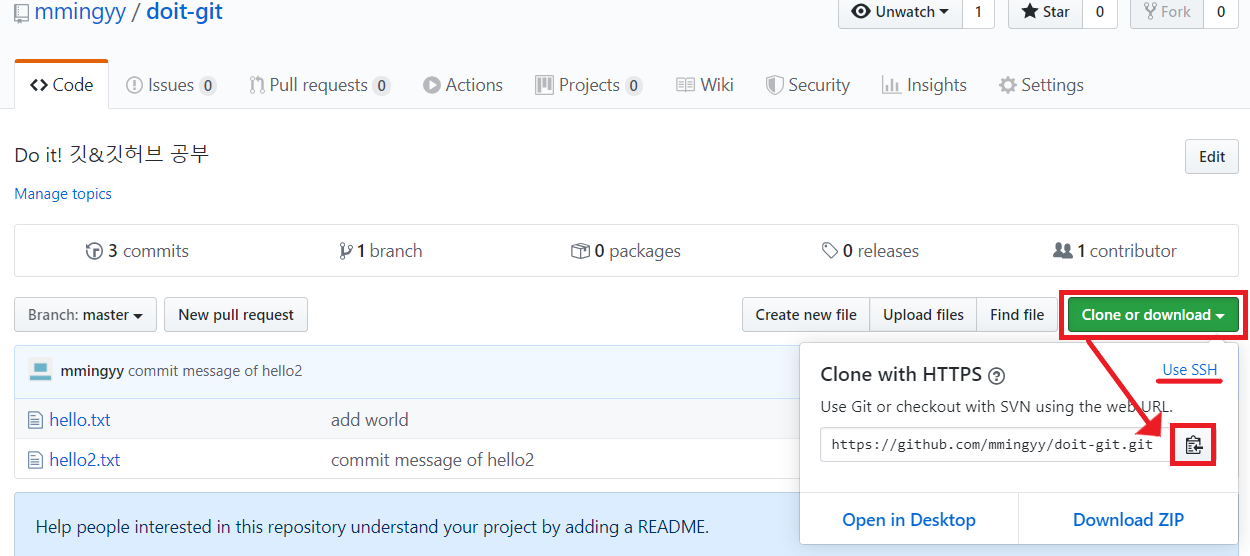This screenshot has height=556, width=1250.
Task: Open the Issues tab
Action: click(171, 85)
